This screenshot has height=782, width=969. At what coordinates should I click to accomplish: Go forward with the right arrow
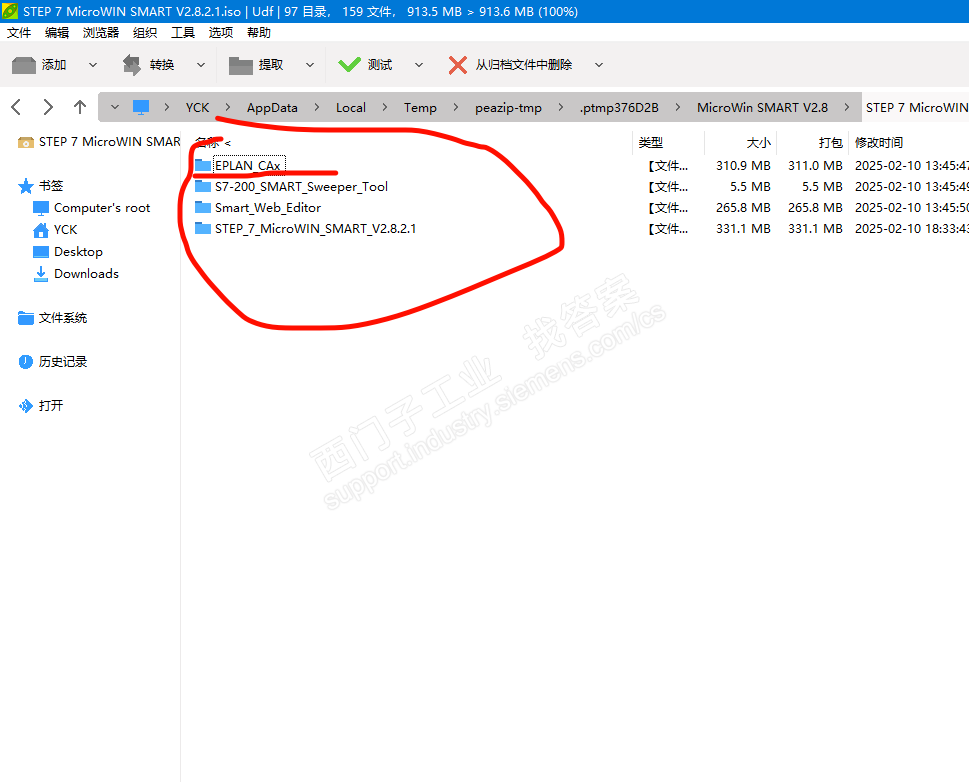pyautogui.click(x=48, y=107)
